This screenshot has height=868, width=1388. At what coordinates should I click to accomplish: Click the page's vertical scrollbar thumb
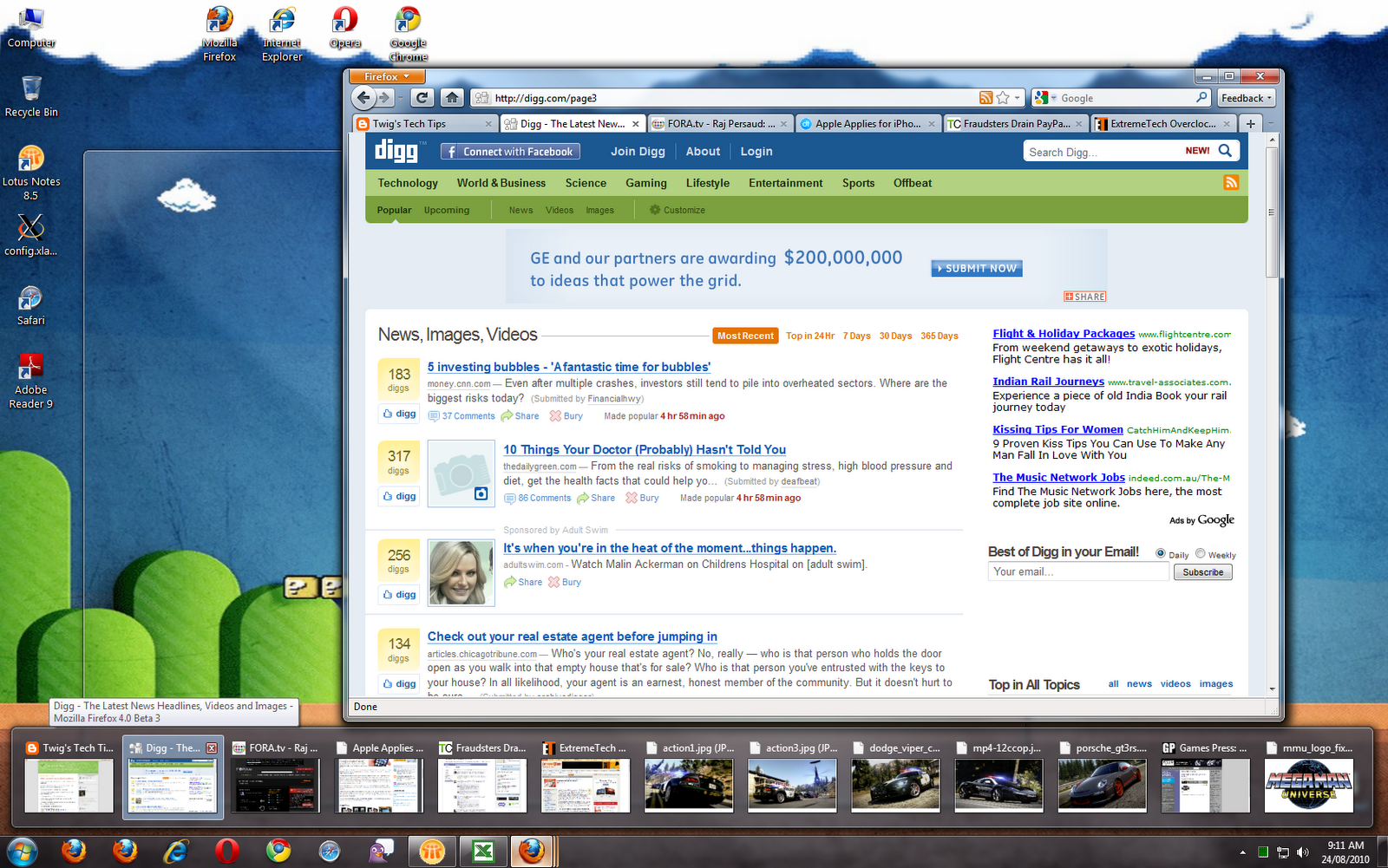click(x=1272, y=212)
